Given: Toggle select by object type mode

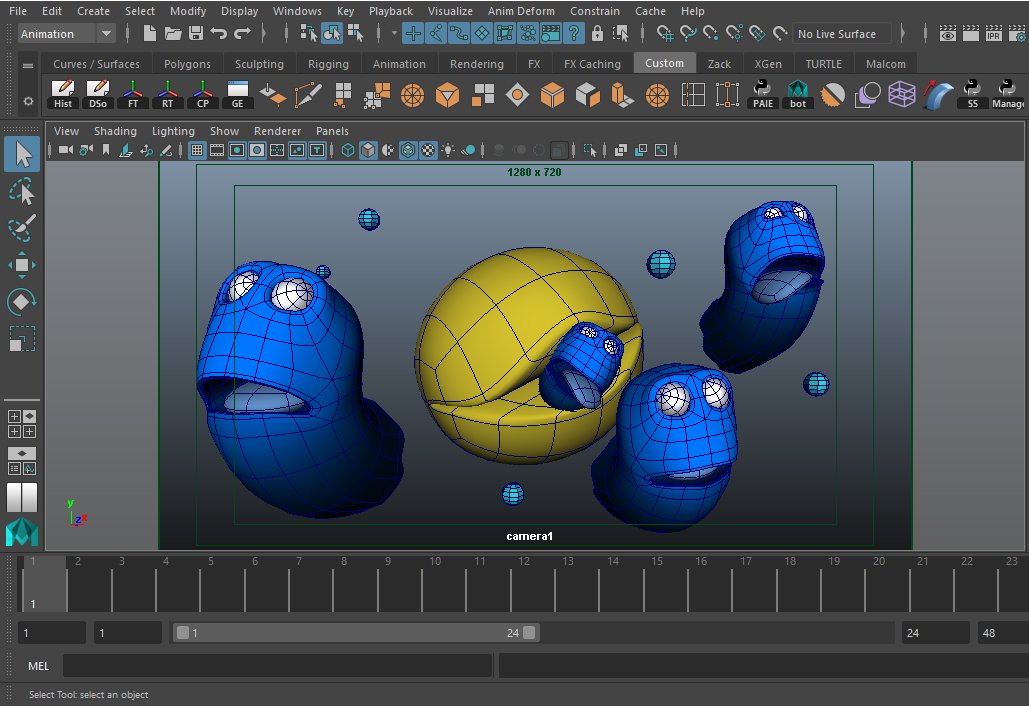Looking at the screenshot, I should click(332, 33).
